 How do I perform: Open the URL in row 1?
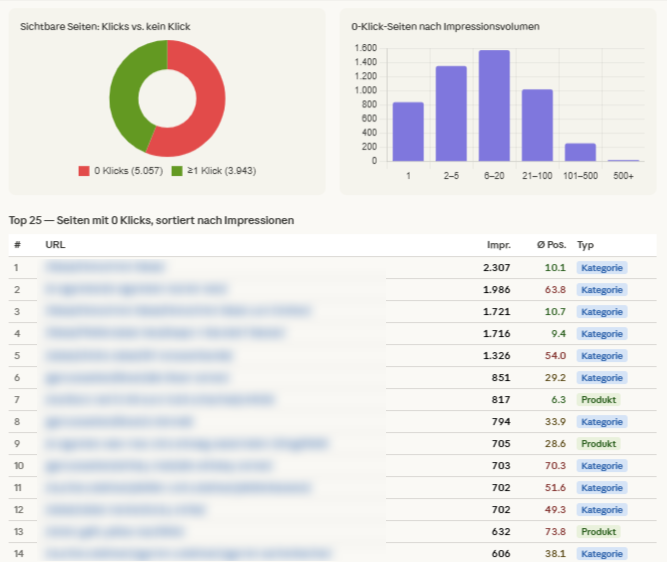point(106,267)
